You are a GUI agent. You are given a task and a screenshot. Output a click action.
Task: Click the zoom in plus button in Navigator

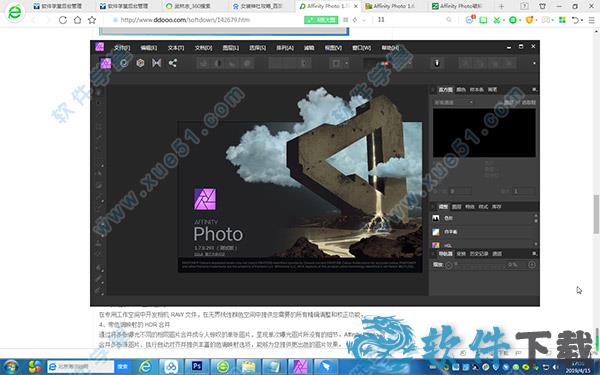pyautogui.click(x=532, y=265)
